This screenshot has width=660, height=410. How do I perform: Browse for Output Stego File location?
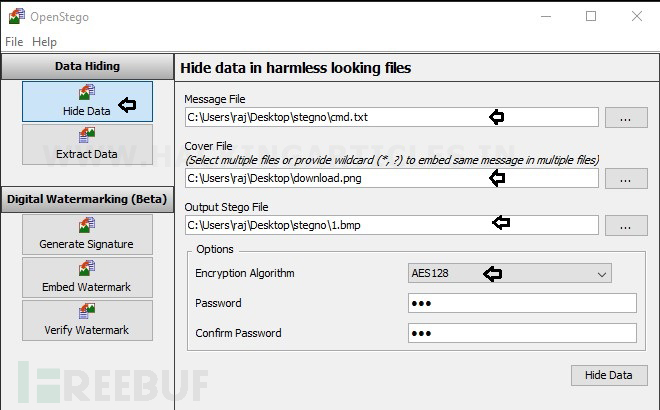tap(626, 225)
